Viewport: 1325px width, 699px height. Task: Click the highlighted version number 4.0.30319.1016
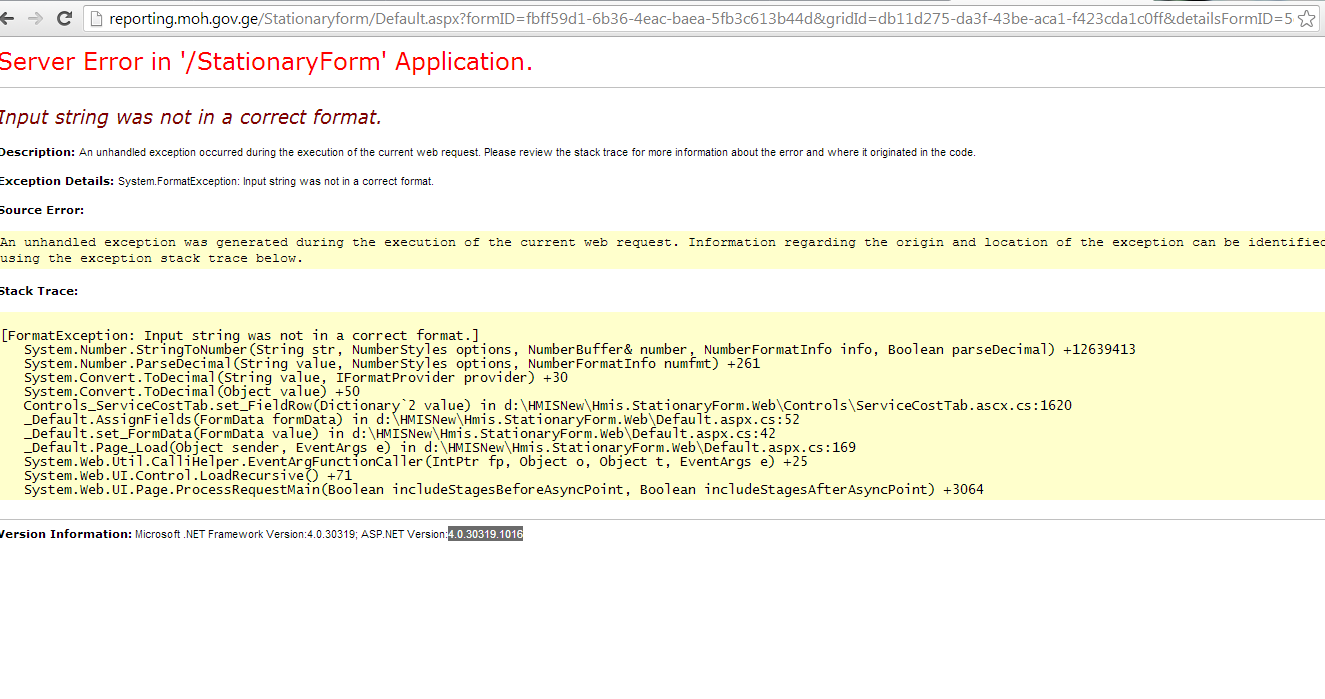tap(485, 534)
